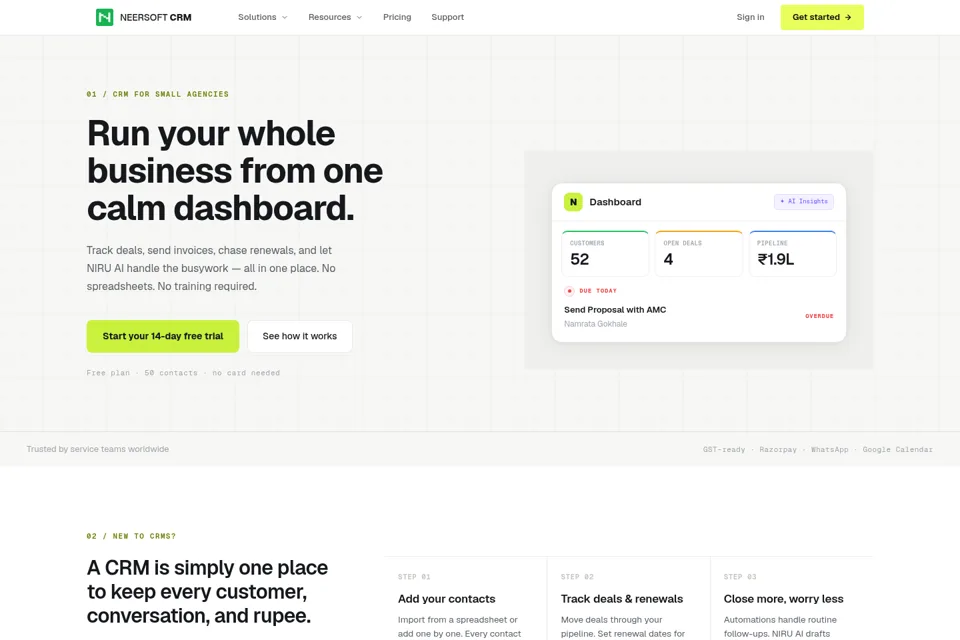The width and height of the screenshot is (960, 640).
Task: Go to the Pricing page
Action: (397, 17)
